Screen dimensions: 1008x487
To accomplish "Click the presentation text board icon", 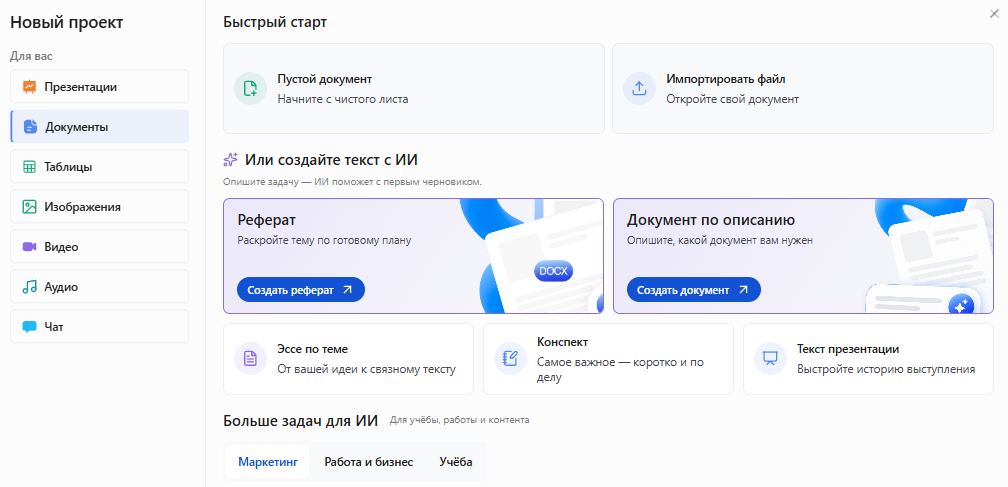I will 770,359.
